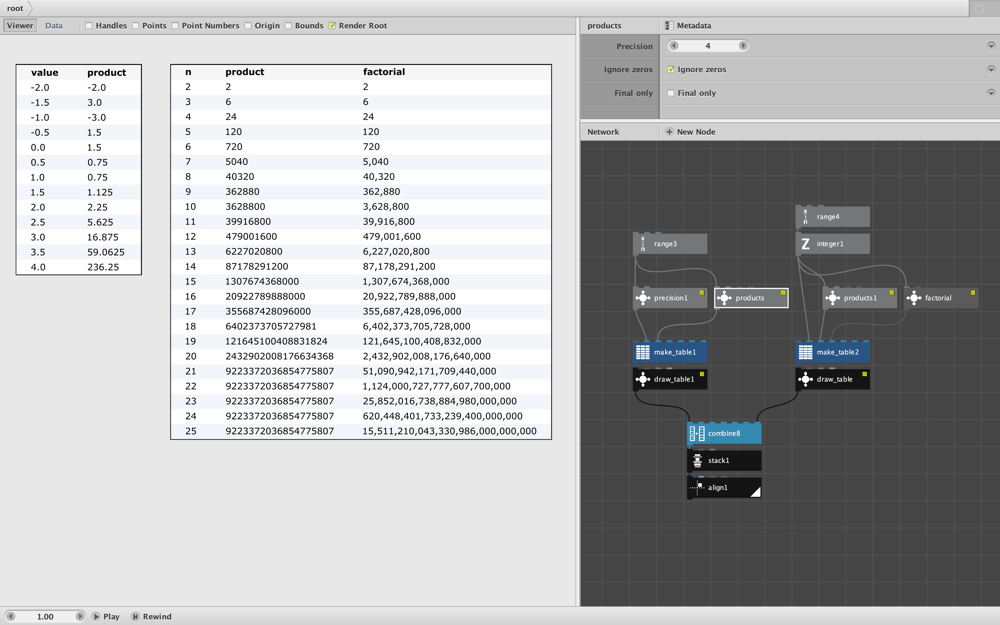Click the Precision value field
1000x625 pixels.
coord(708,46)
